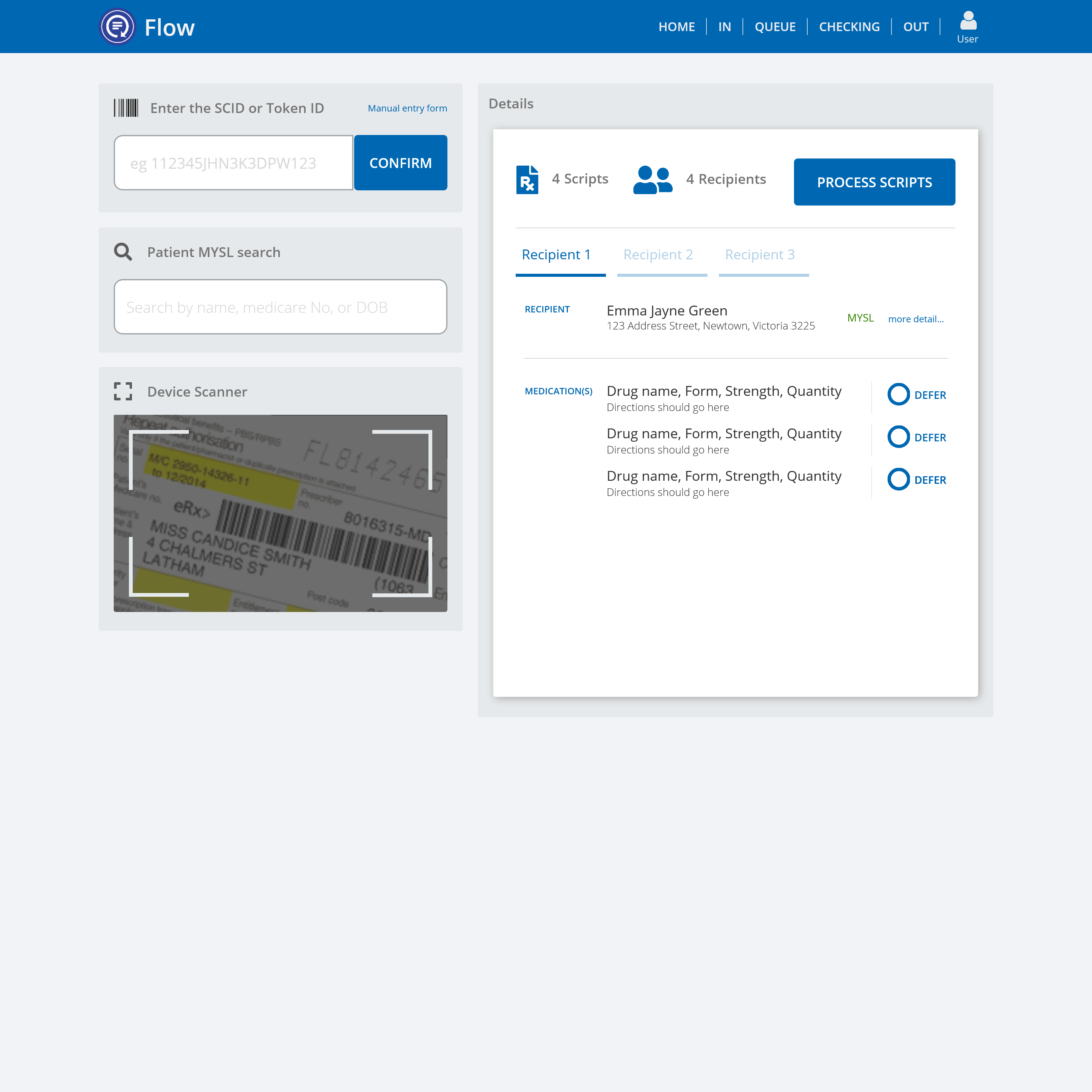
Task: Click the name Emma Jayne Green
Action: pos(667,311)
